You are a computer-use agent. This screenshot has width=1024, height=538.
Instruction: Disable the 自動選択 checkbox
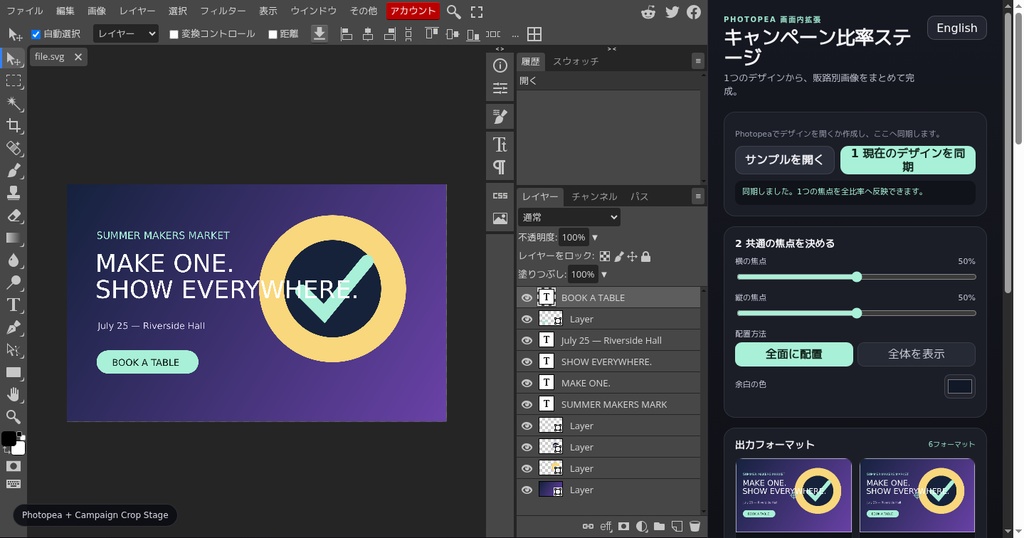pos(36,34)
